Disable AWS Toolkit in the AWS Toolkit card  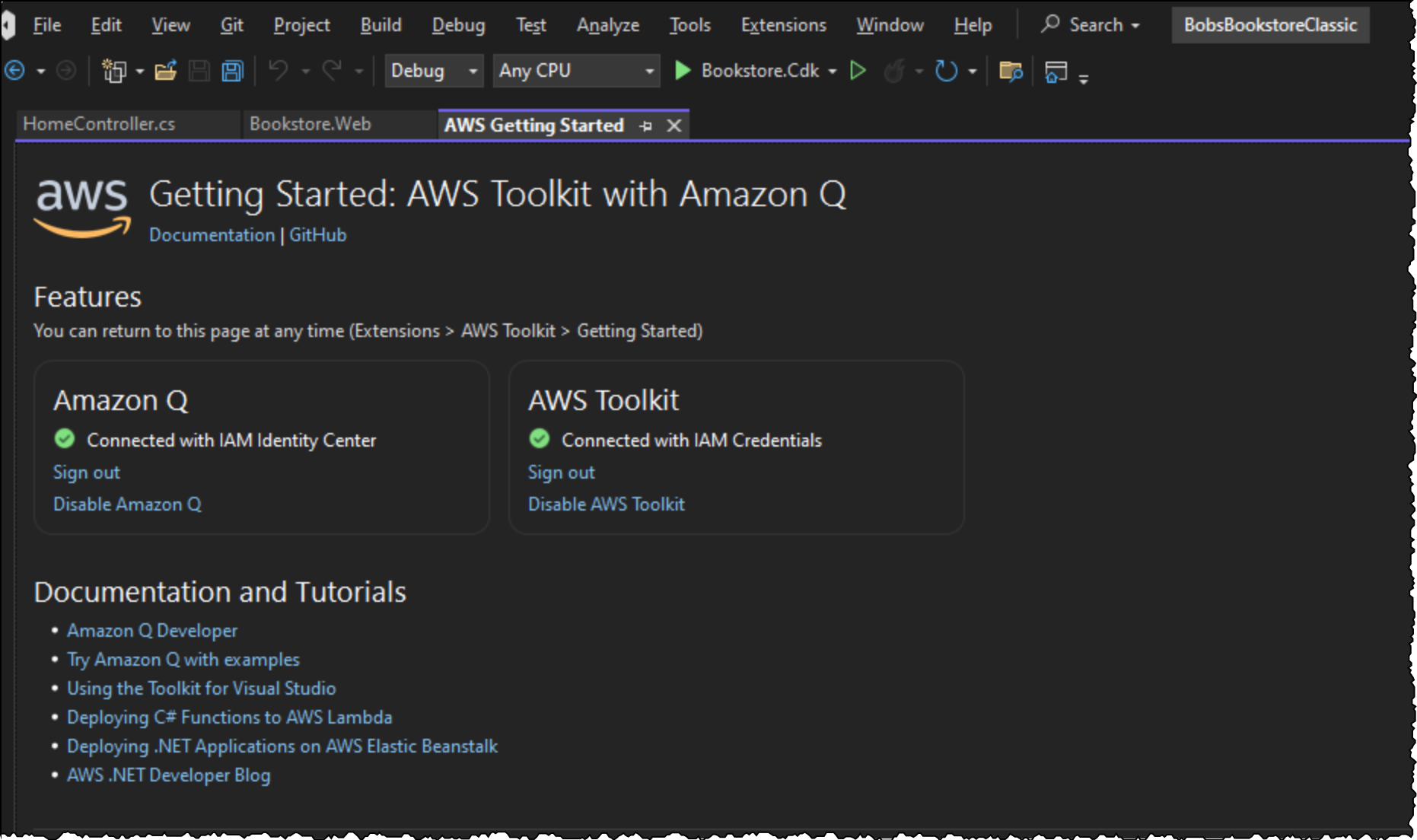coord(606,504)
